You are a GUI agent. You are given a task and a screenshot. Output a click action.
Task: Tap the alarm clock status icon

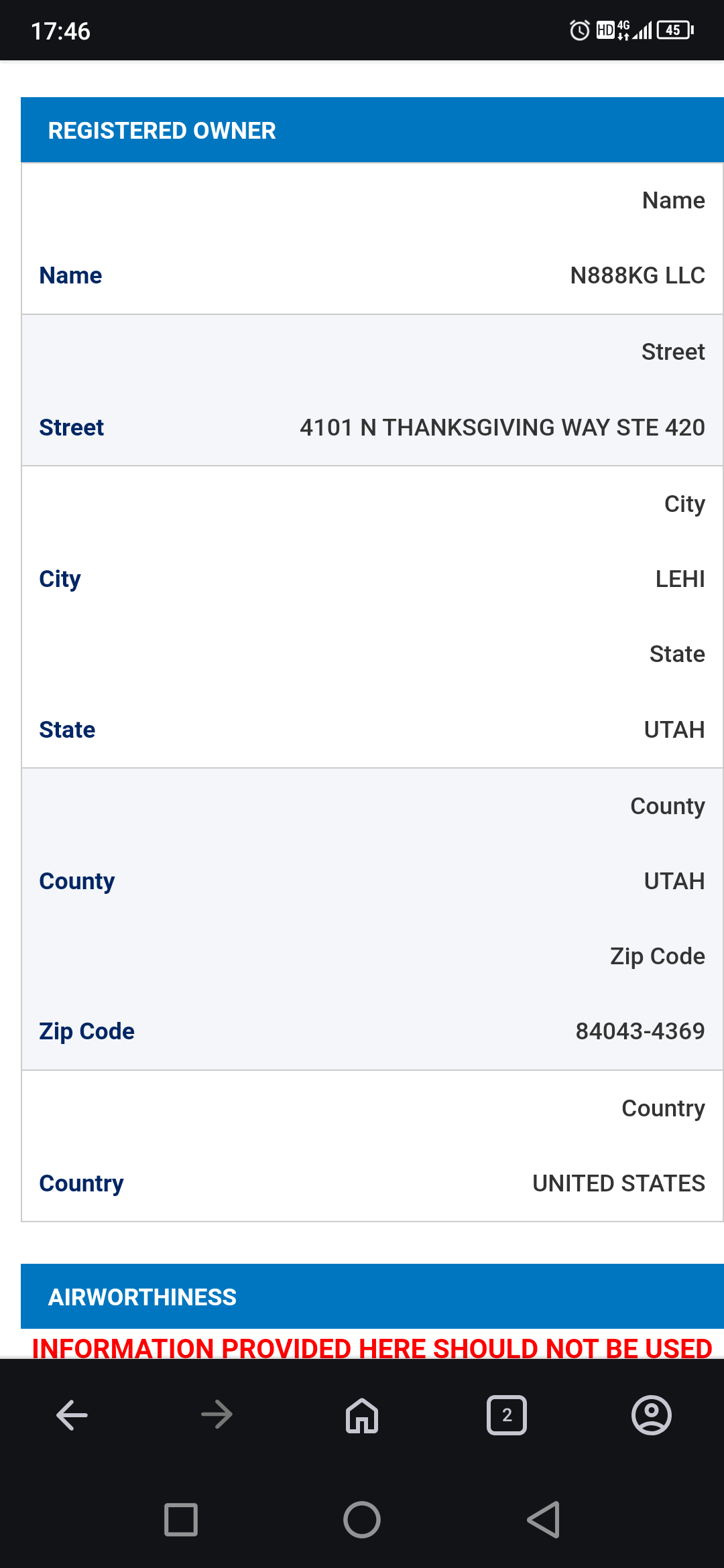click(x=579, y=30)
